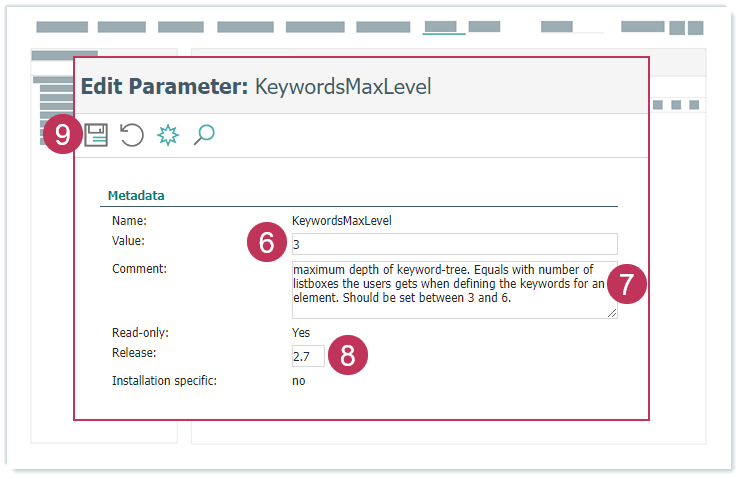Click the Installation specific value no
741x479 pixels.
(299, 380)
